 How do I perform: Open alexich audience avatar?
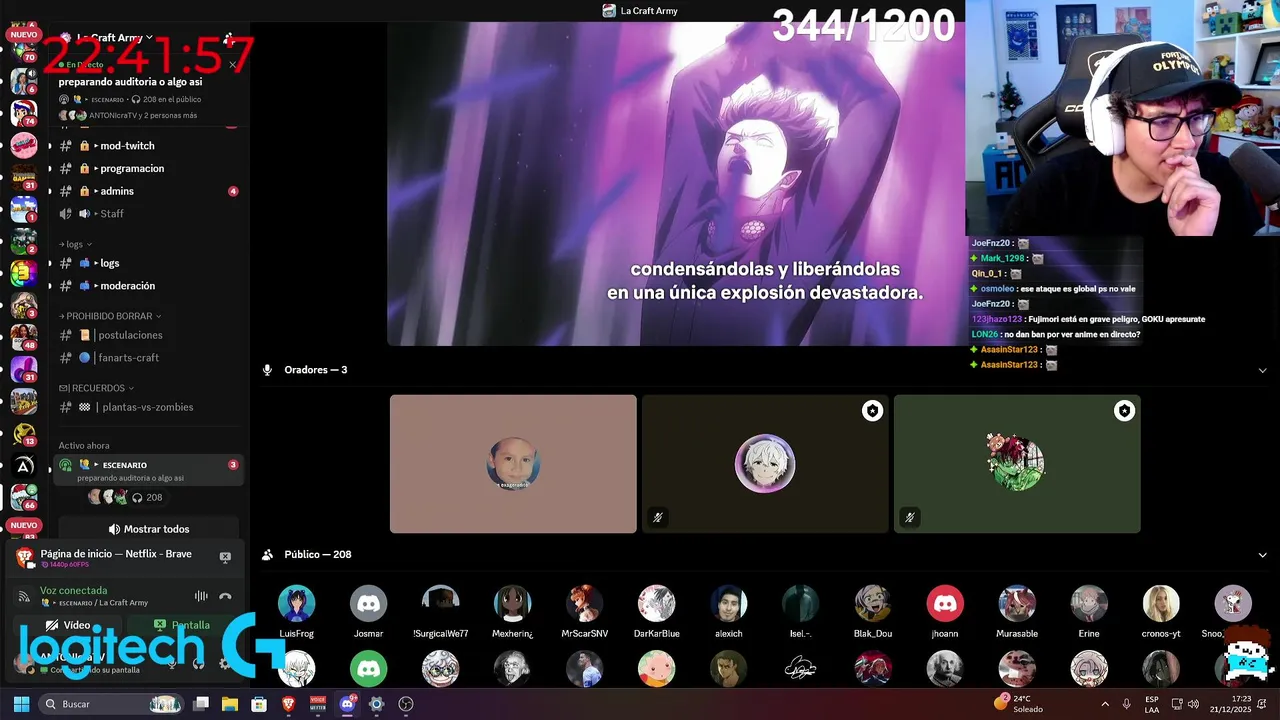729,604
